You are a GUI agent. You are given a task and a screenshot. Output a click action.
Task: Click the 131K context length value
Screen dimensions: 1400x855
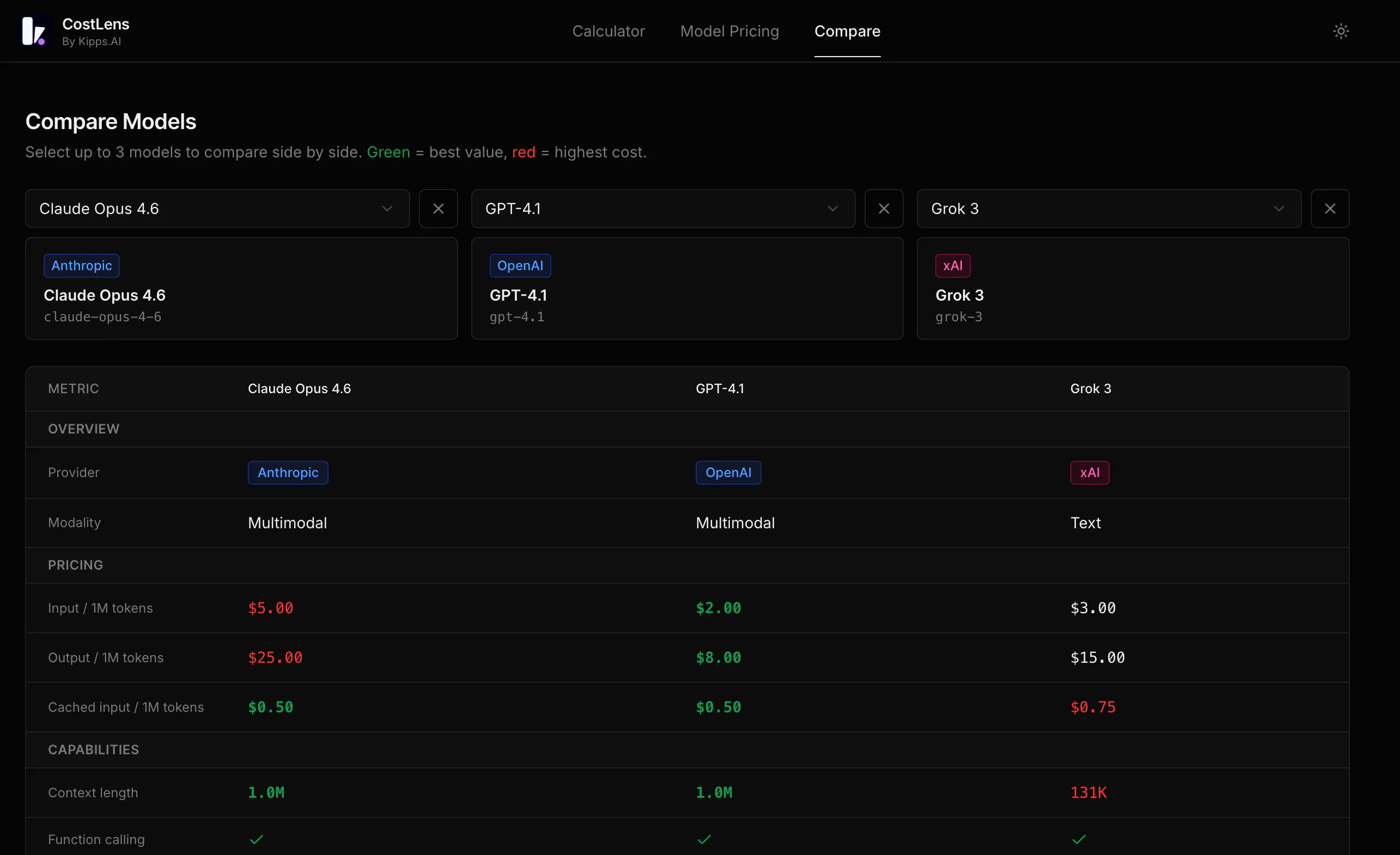tap(1088, 792)
